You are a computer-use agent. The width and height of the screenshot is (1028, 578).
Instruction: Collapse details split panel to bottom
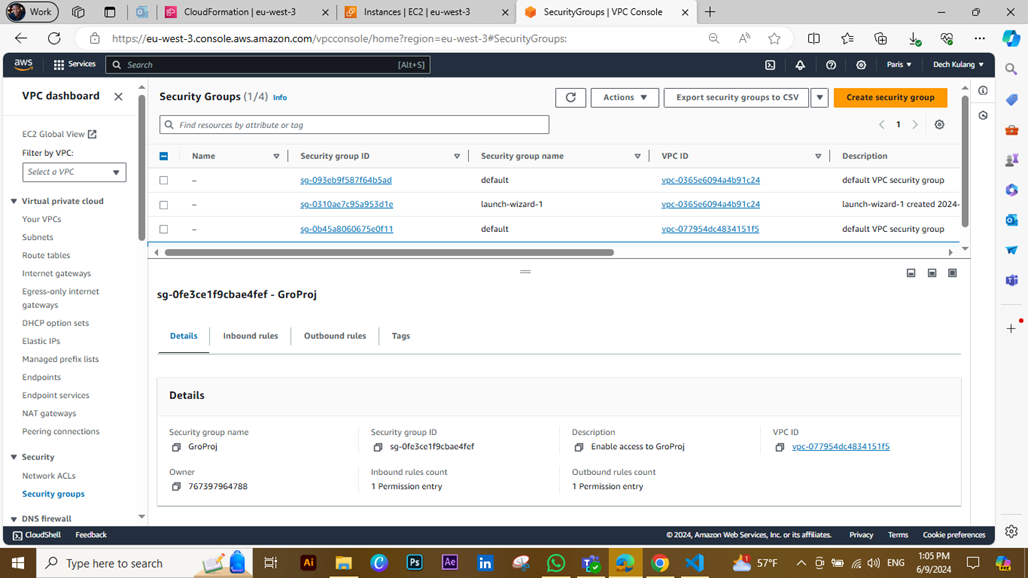911,273
